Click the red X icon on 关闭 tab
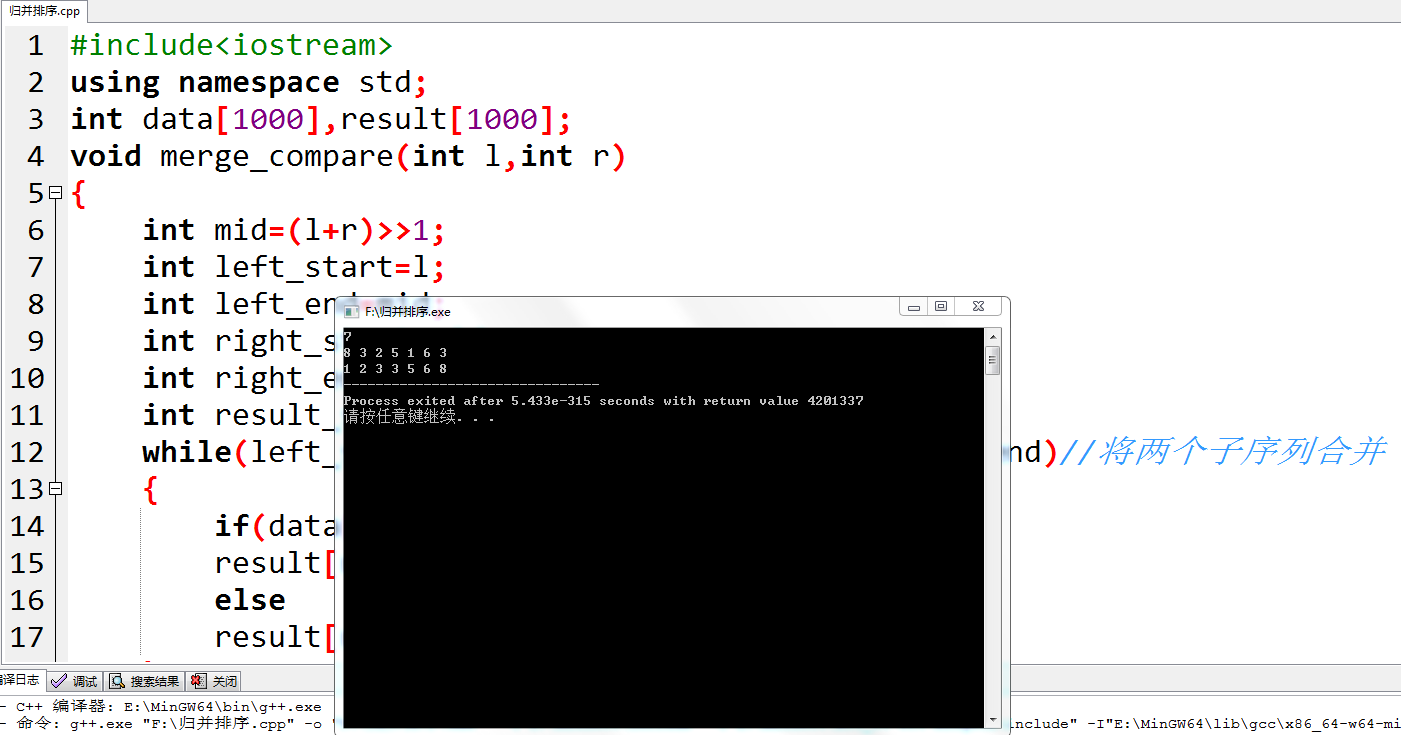Screen dimensions: 1401x735 [x=197, y=681]
